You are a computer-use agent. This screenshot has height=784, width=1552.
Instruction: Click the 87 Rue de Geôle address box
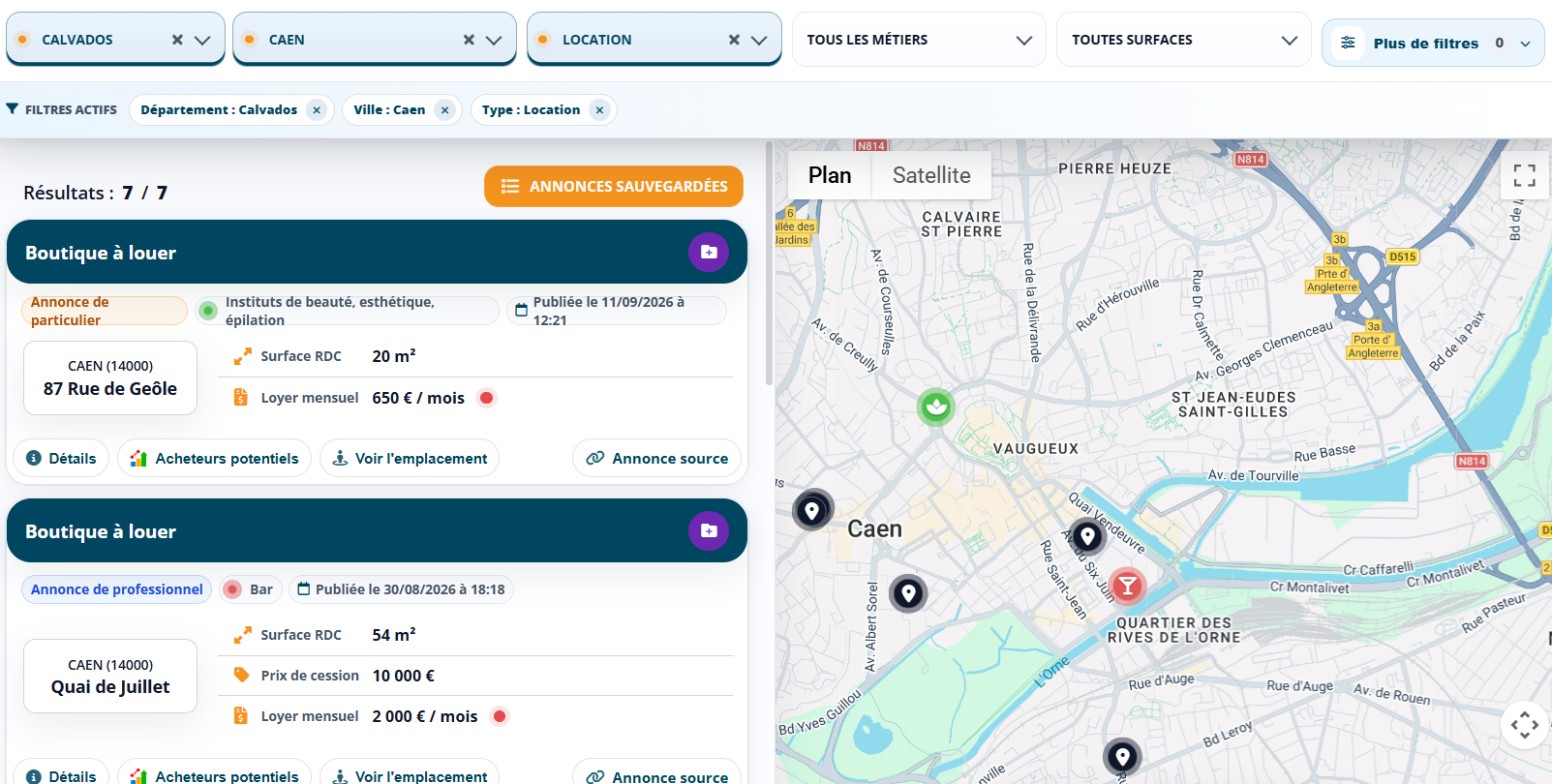[x=110, y=377]
